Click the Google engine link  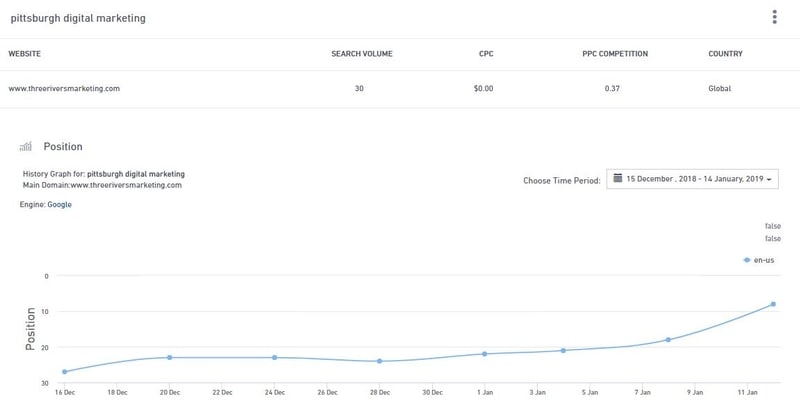(x=60, y=205)
